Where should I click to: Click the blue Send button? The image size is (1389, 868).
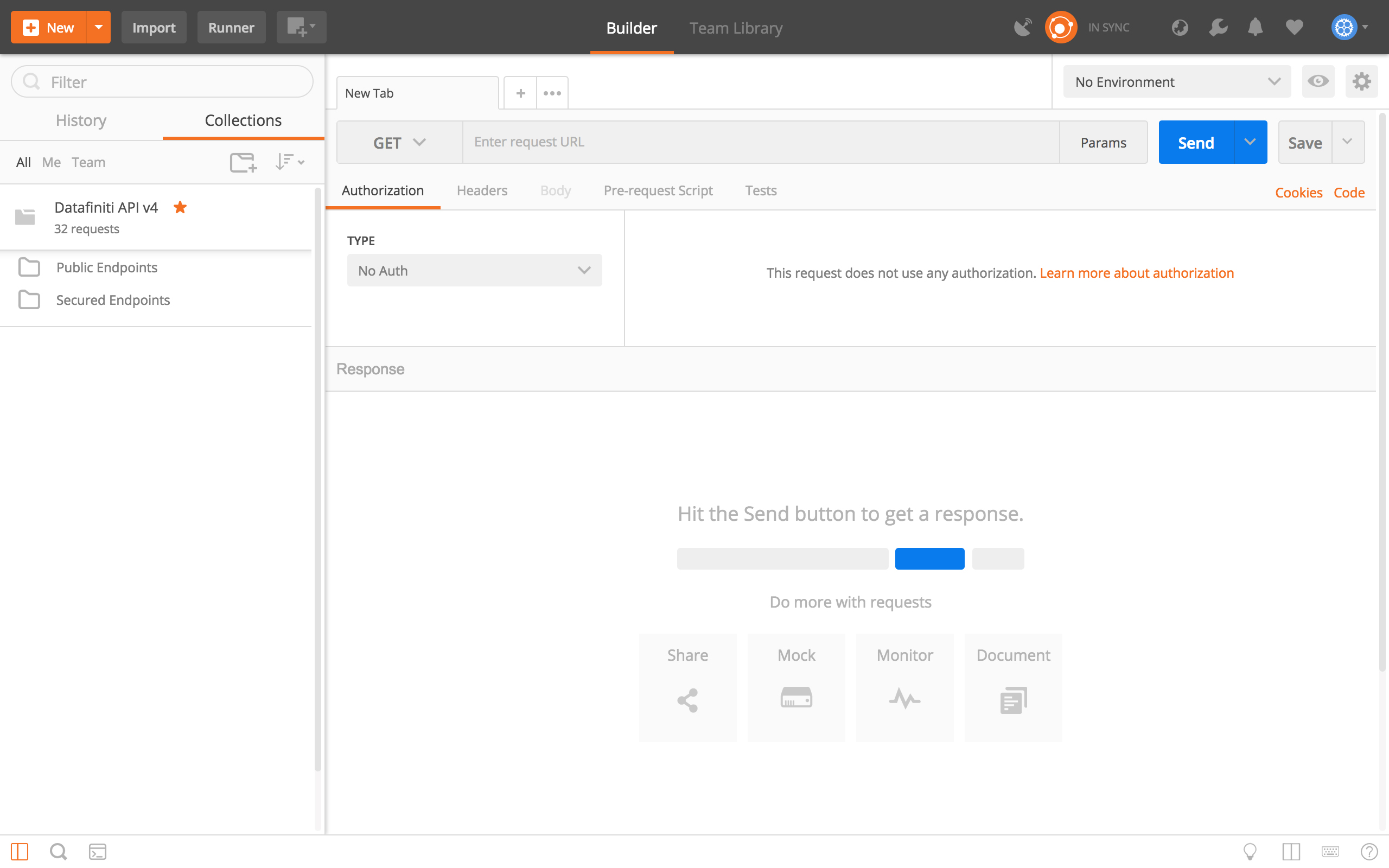(1196, 142)
